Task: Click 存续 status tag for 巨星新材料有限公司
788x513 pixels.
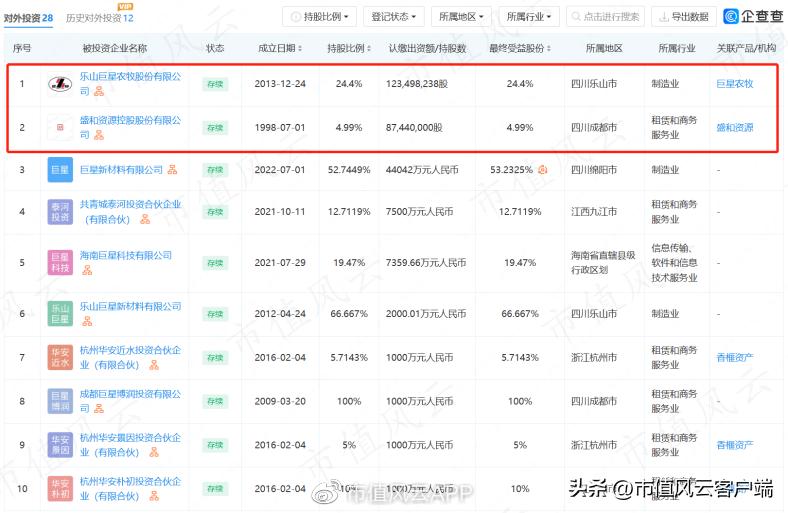Action: 215,170
